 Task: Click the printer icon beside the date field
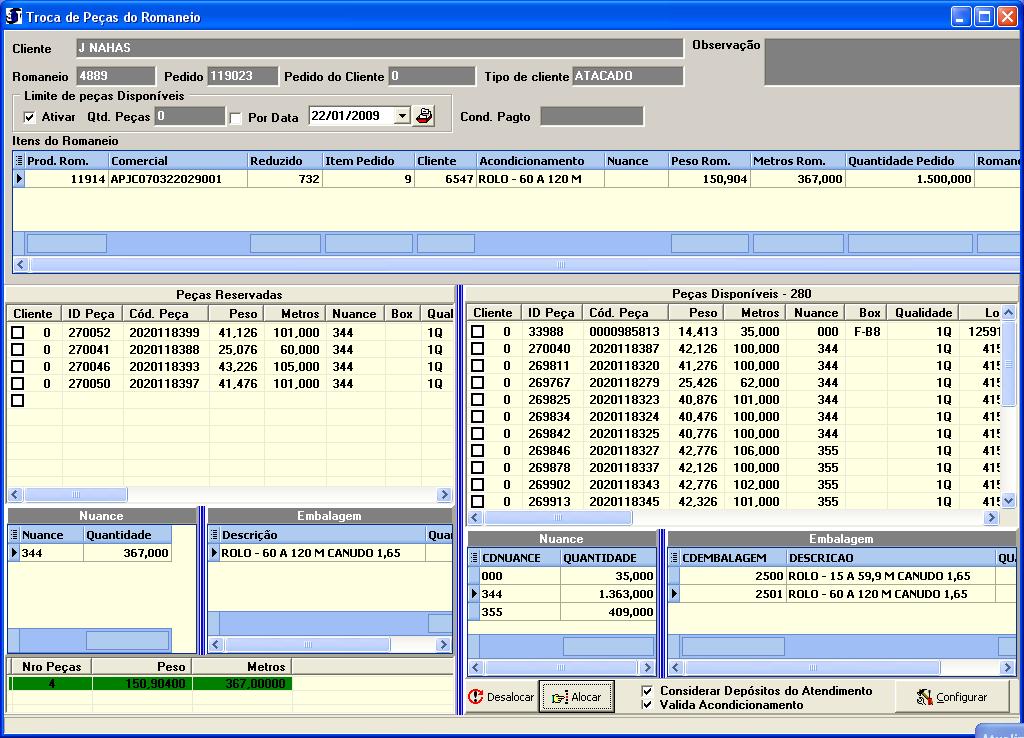[x=424, y=116]
